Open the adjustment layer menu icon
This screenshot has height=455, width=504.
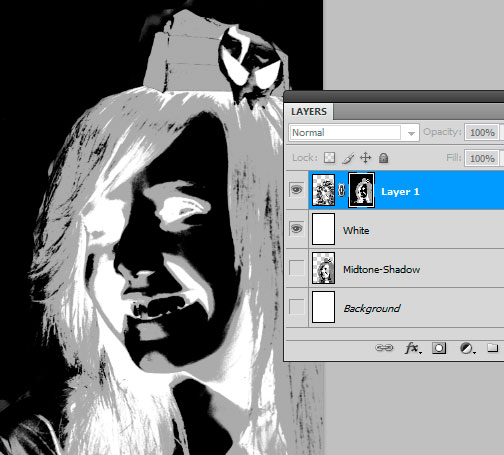click(467, 348)
